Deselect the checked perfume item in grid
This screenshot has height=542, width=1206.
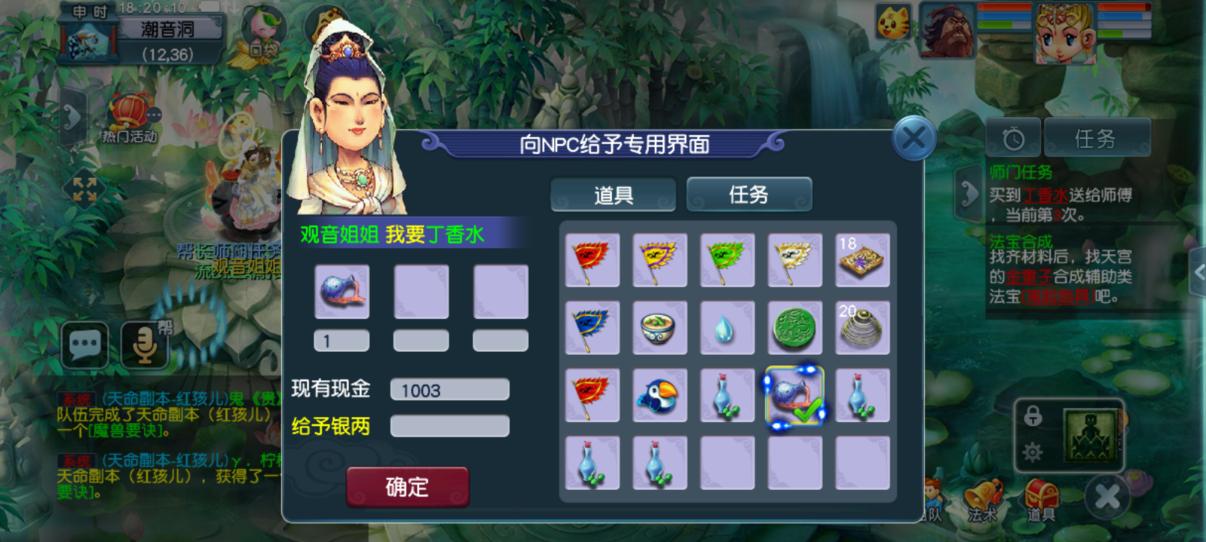(x=795, y=395)
